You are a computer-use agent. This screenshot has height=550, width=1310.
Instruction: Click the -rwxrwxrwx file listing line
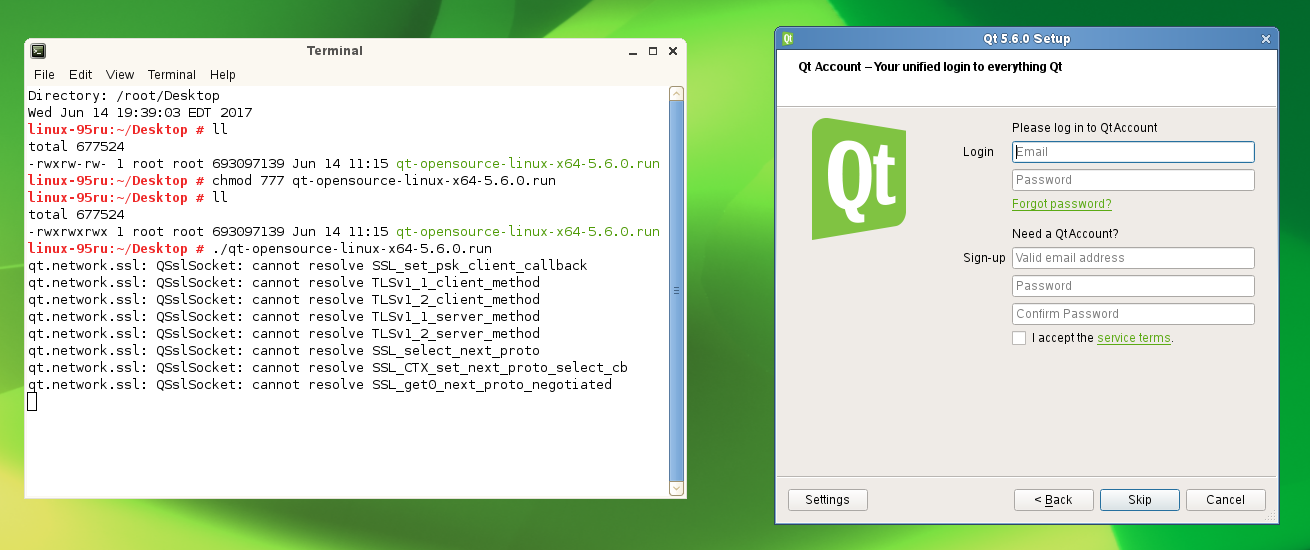pyautogui.click(x=344, y=232)
